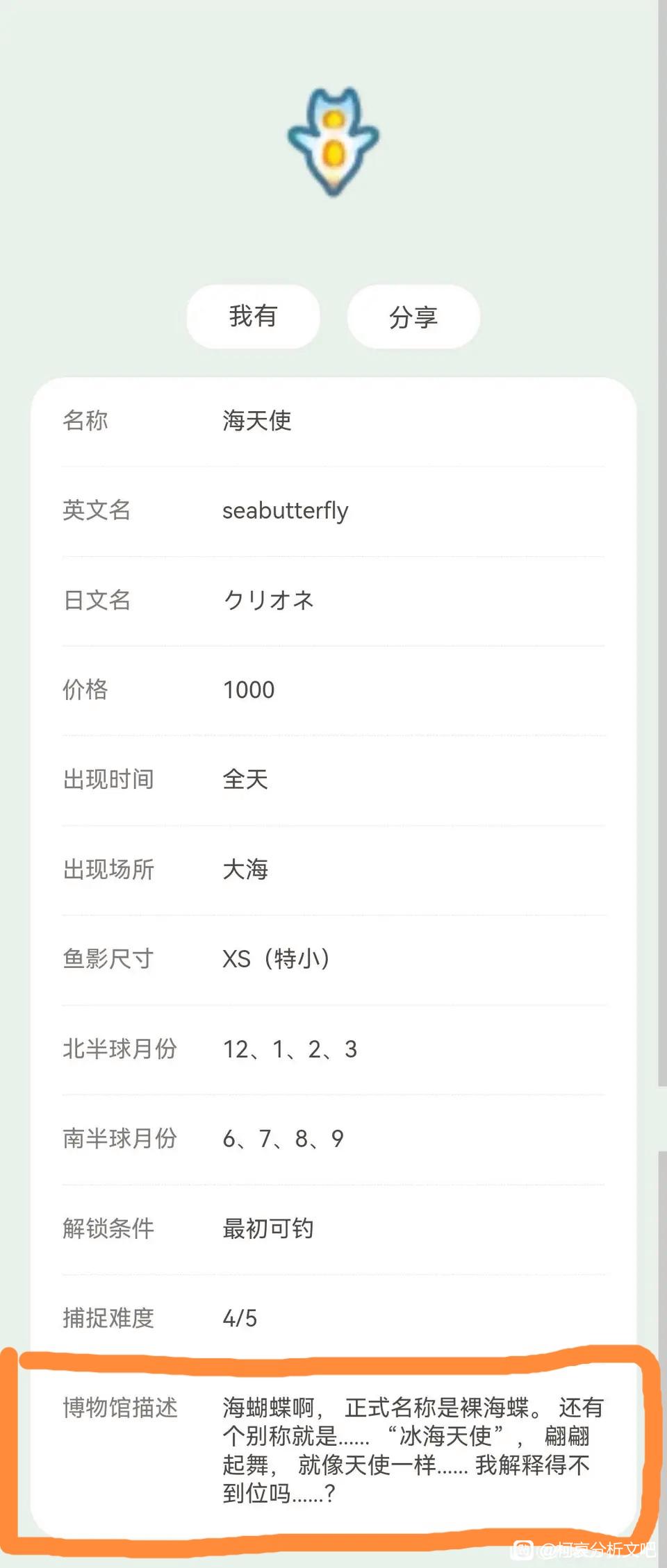Click the English name seabutterfly
The height and width of the screenshot is (1568, 667).
(285, 510)
